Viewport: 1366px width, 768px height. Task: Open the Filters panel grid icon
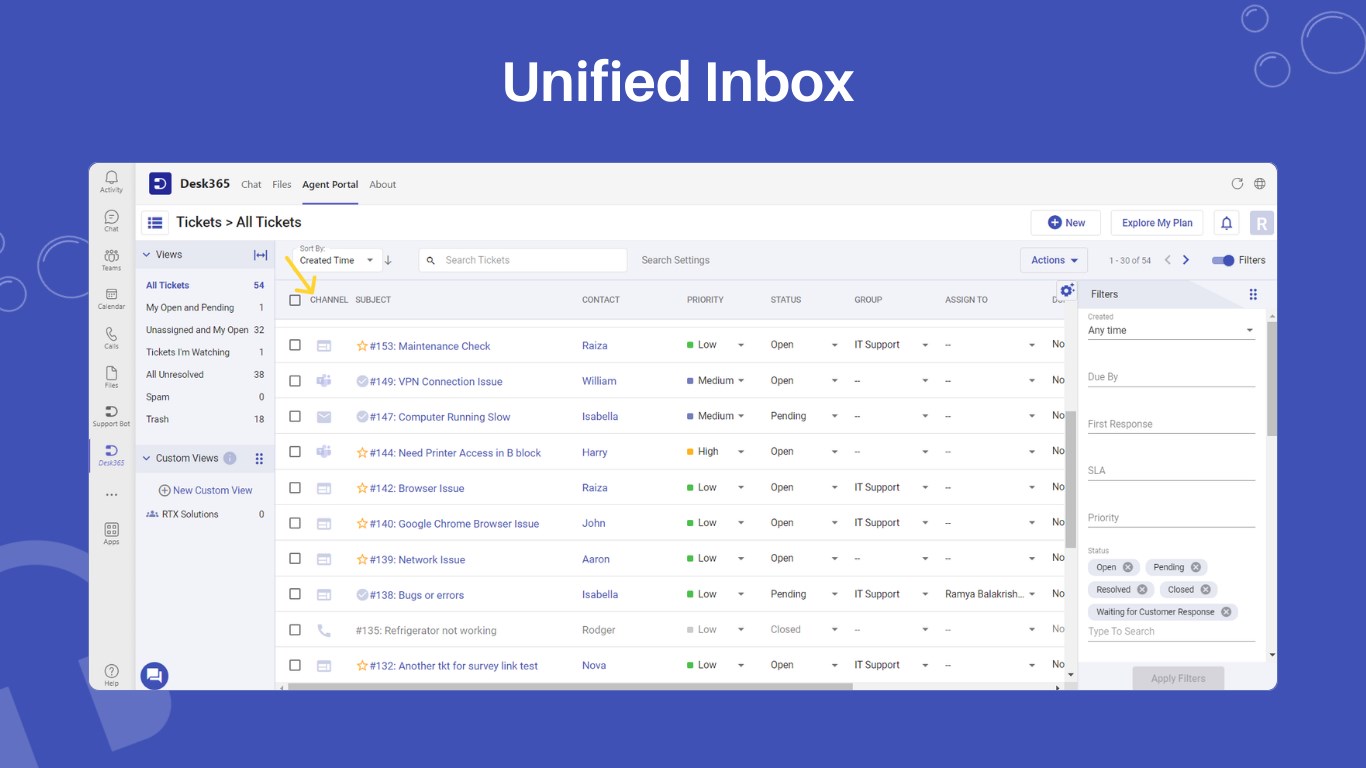coord(1253,294)
